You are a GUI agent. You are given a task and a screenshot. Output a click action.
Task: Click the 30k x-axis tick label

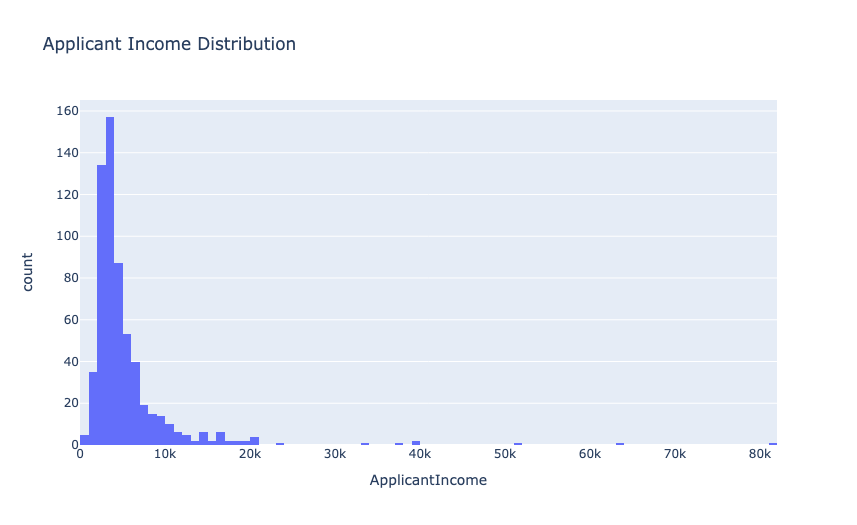point(334,455)
